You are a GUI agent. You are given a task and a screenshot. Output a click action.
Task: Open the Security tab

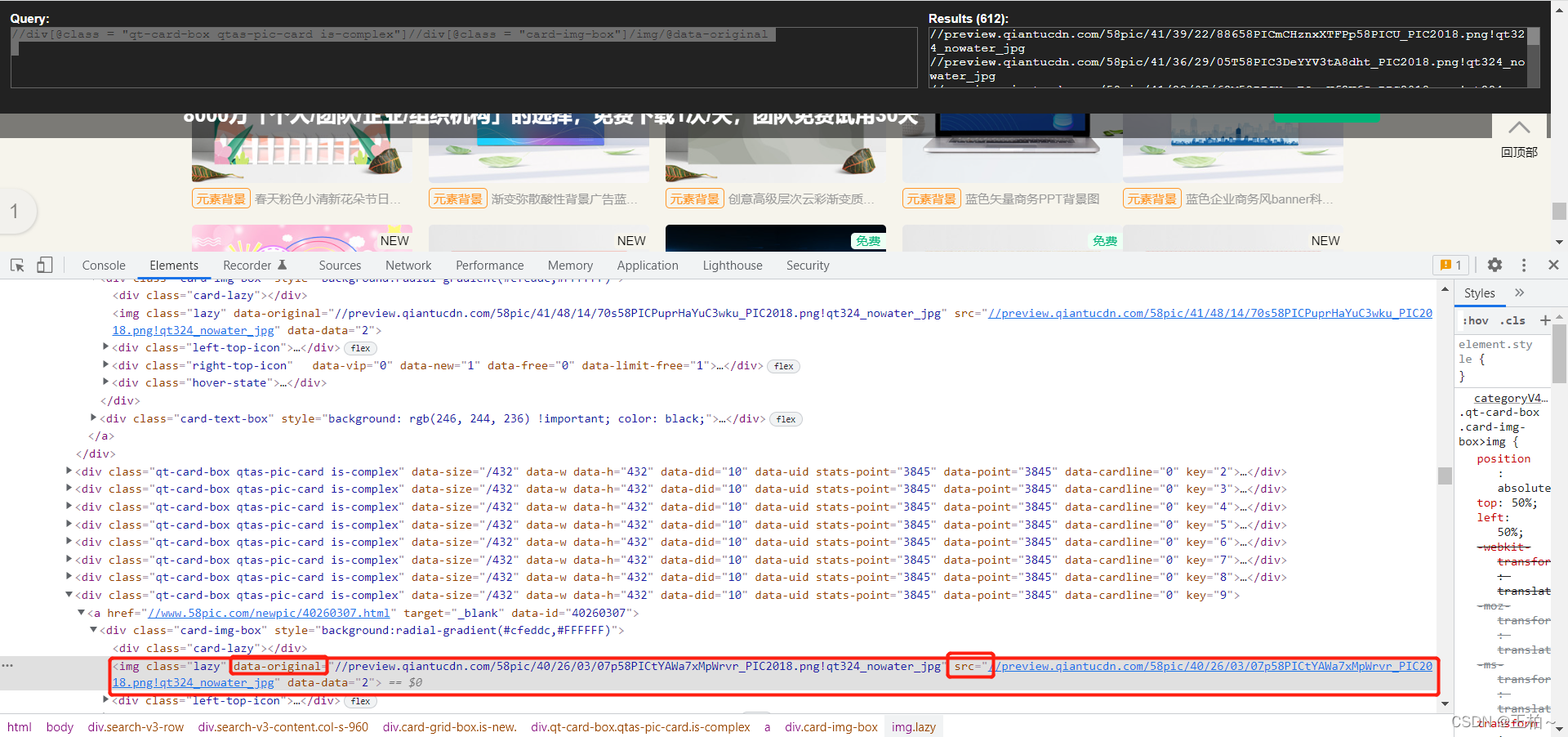pyautogui.click(x=808, y=266)
